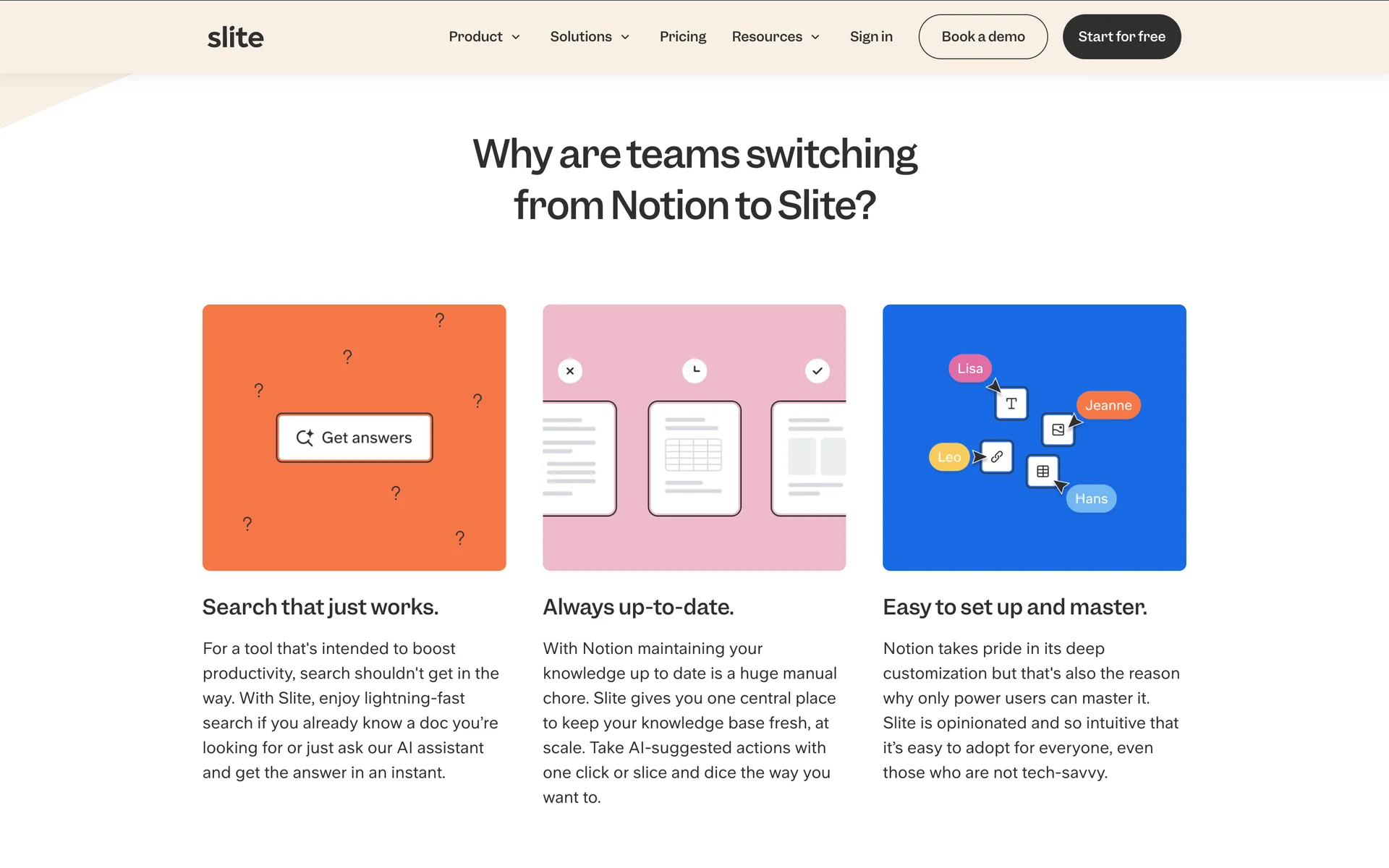Go to Sign in
Viewport: 1389px width, 868px height.
(871, 37)
